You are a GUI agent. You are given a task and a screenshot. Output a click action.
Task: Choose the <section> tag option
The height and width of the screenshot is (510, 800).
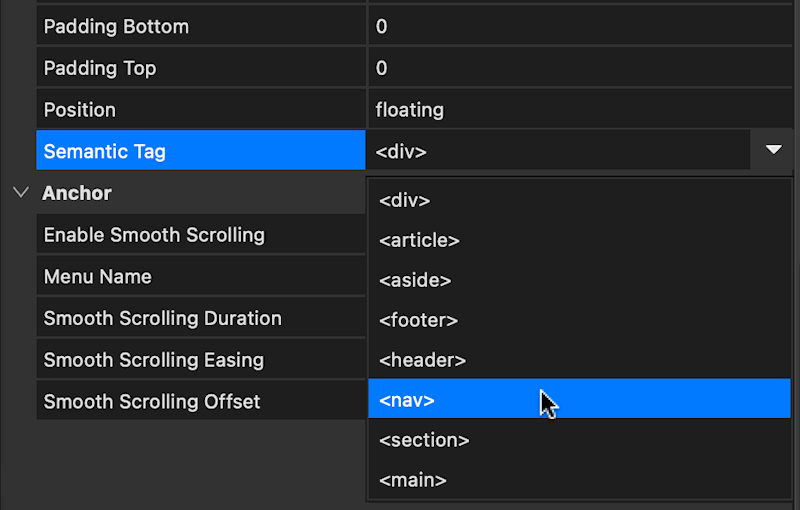[x=579, y=440]
